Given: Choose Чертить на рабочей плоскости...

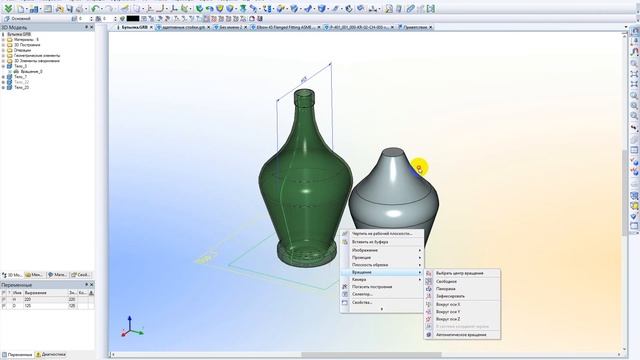Looking at the screenshot, I should click(382, 234).
